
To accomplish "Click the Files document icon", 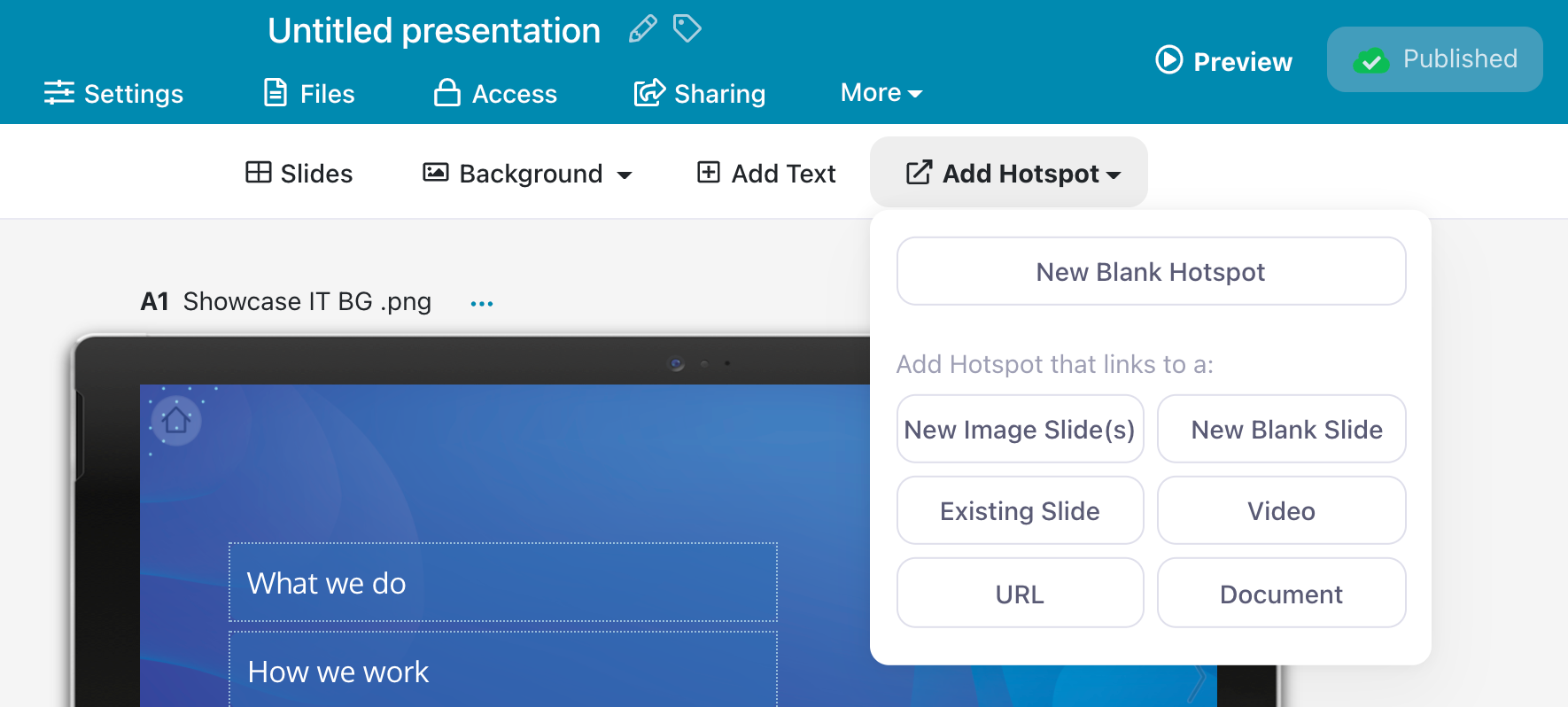I will coord(276,92).
